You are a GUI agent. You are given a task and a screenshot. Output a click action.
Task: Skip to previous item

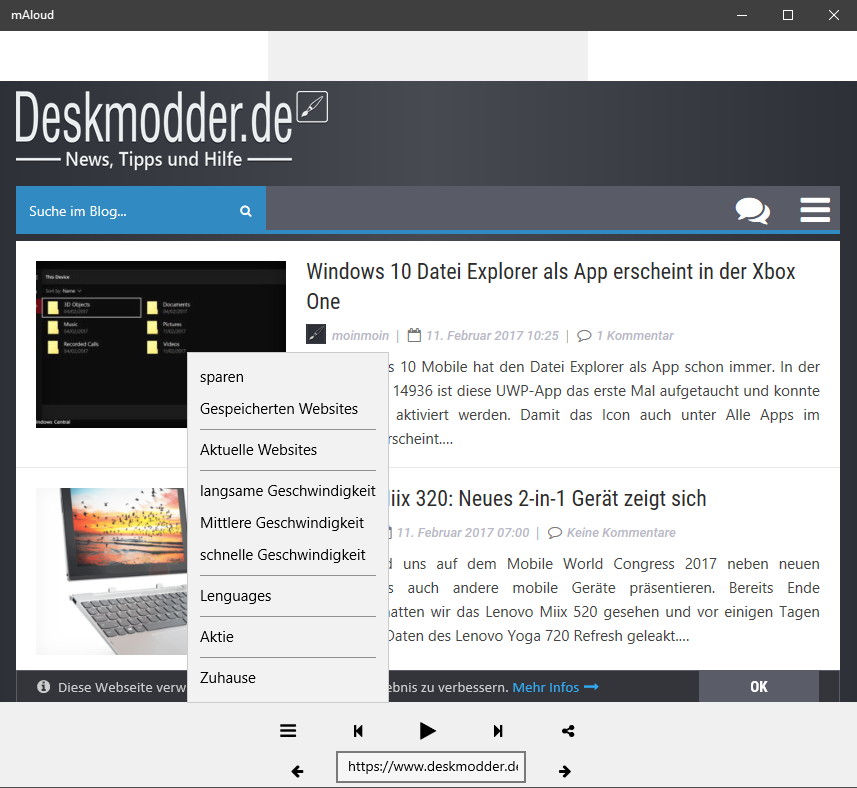point(358,731)
